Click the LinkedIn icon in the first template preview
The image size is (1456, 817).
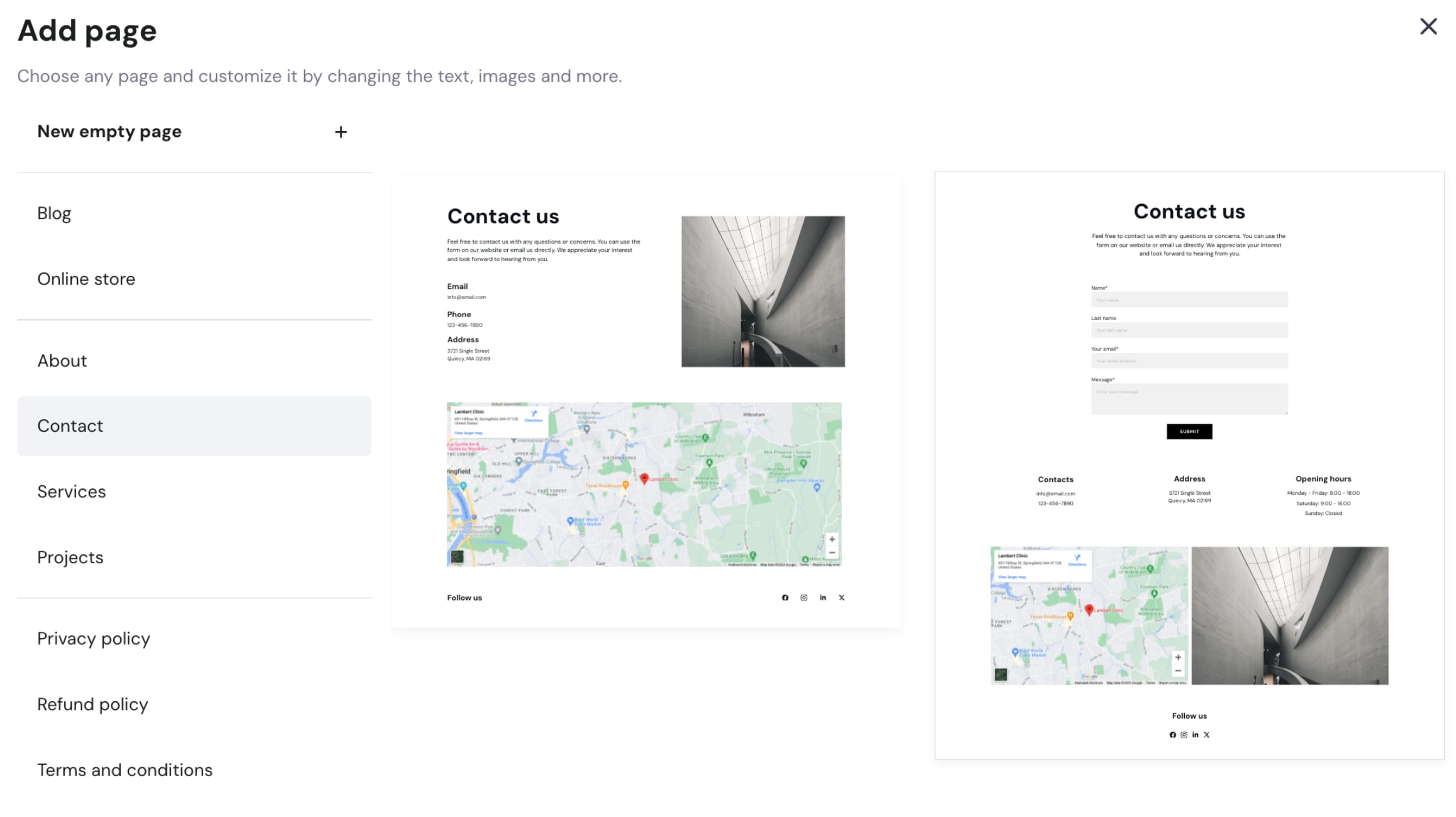[x=822, y=597]
